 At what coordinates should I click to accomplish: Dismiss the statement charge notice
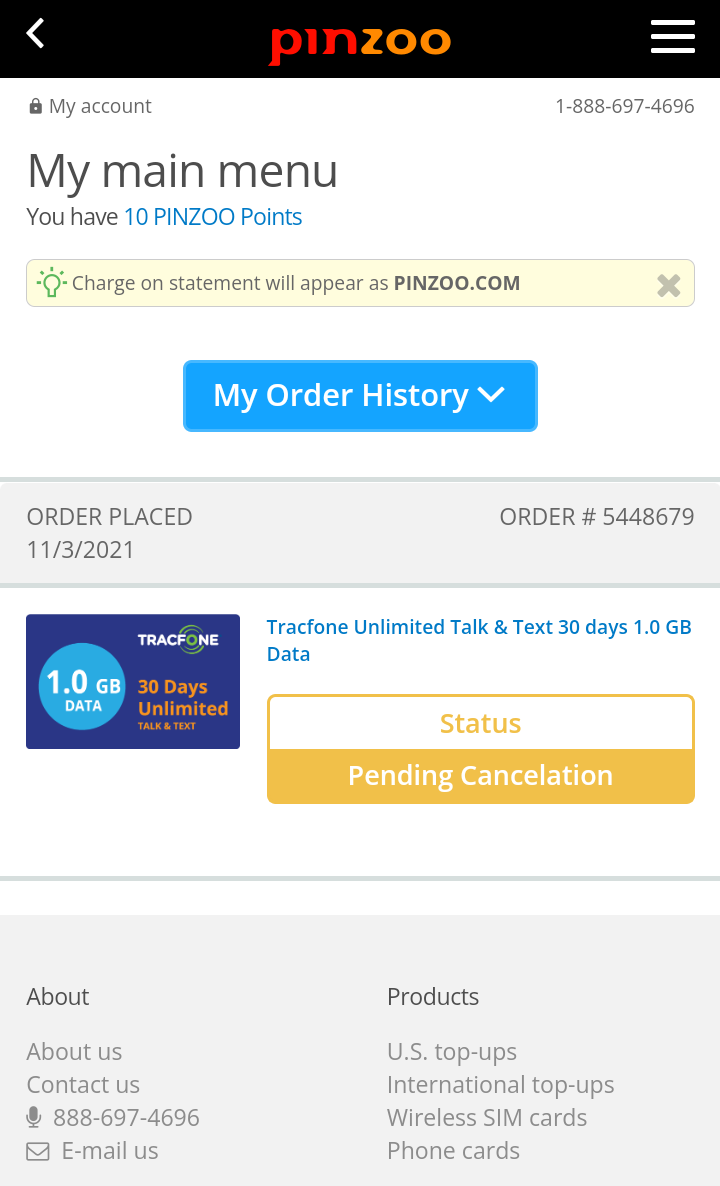pyautogui.click(x=669, y=285)
